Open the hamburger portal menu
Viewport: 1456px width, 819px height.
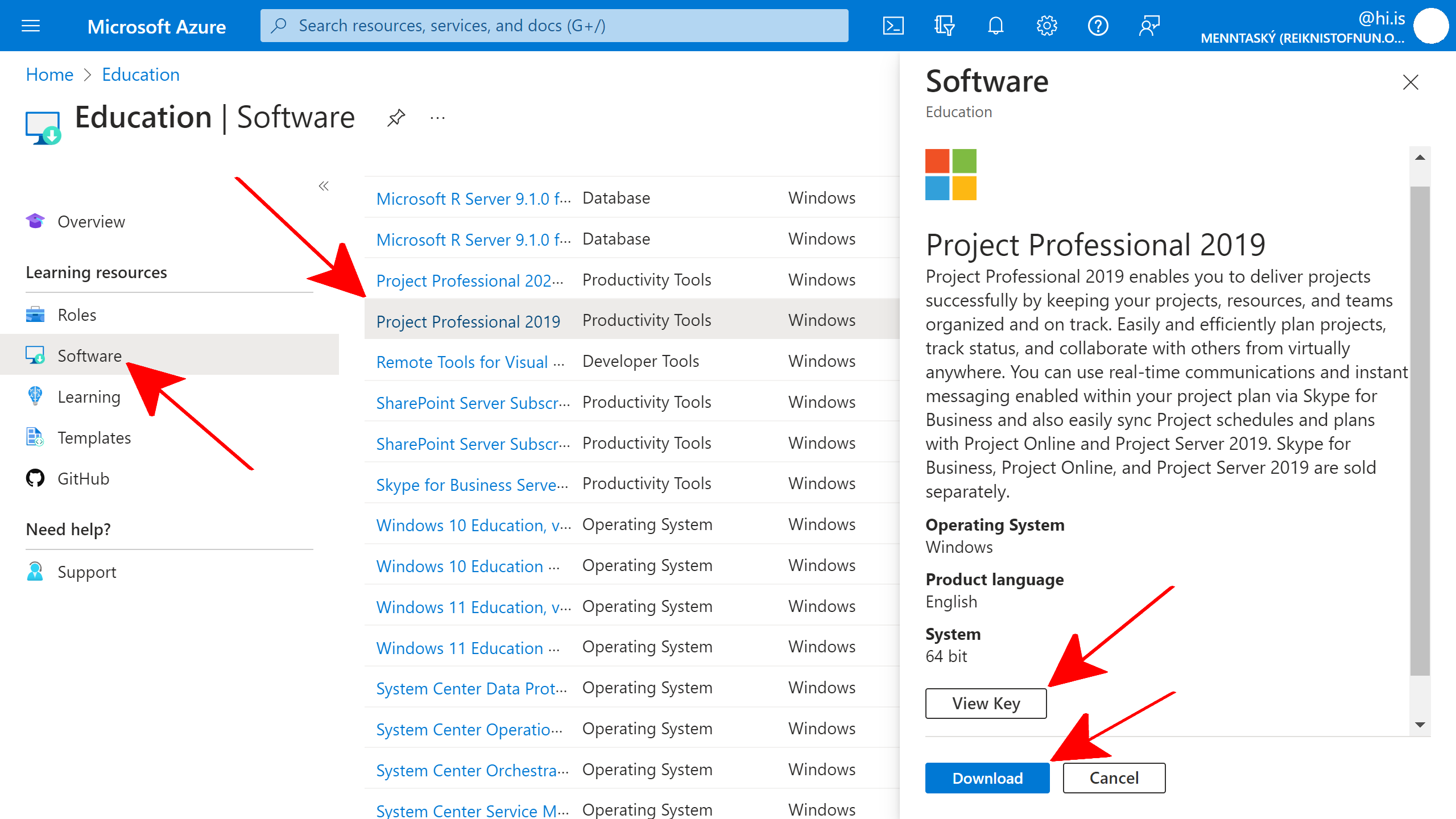point(31,26)
